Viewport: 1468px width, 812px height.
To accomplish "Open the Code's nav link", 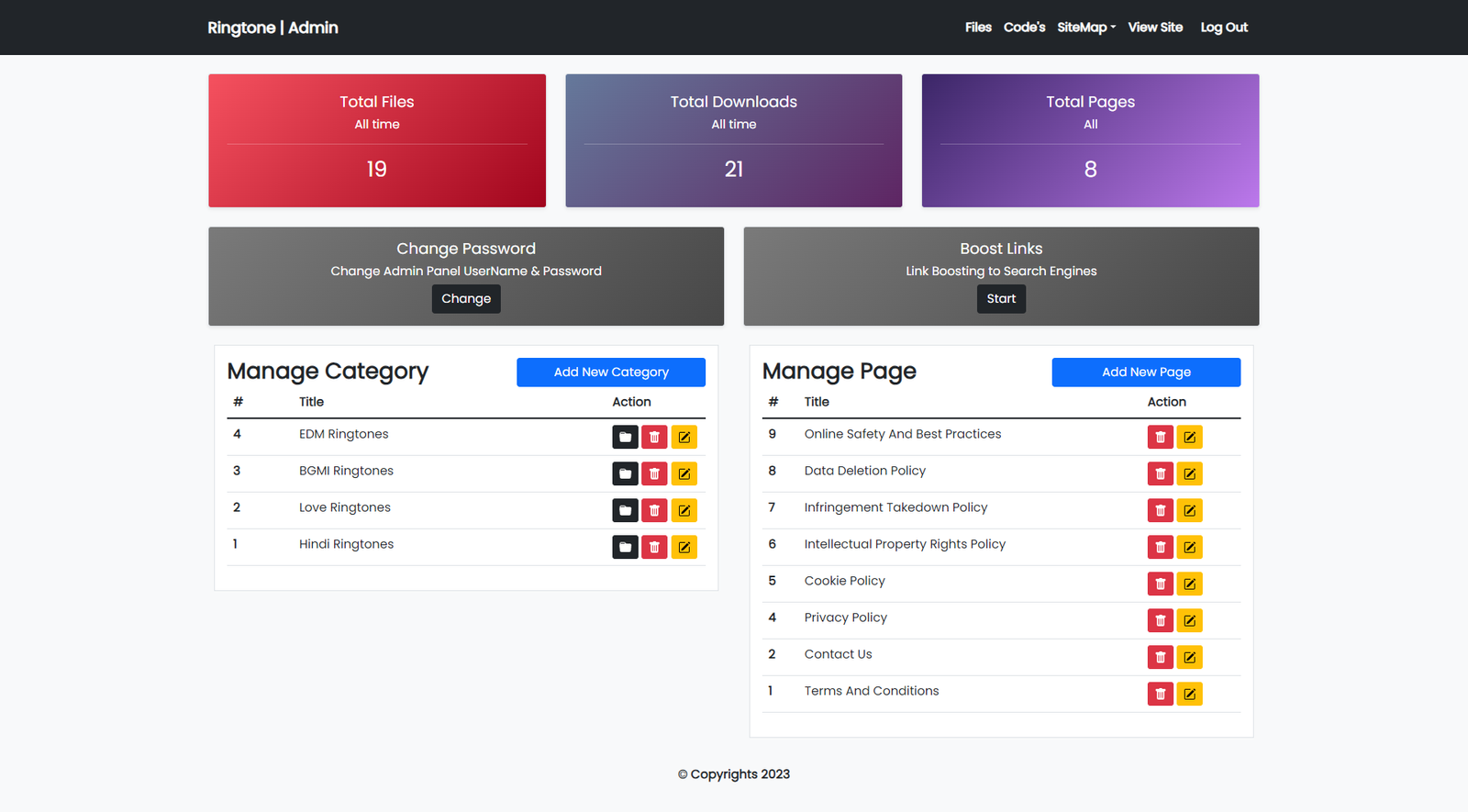I will point(1024,28).
